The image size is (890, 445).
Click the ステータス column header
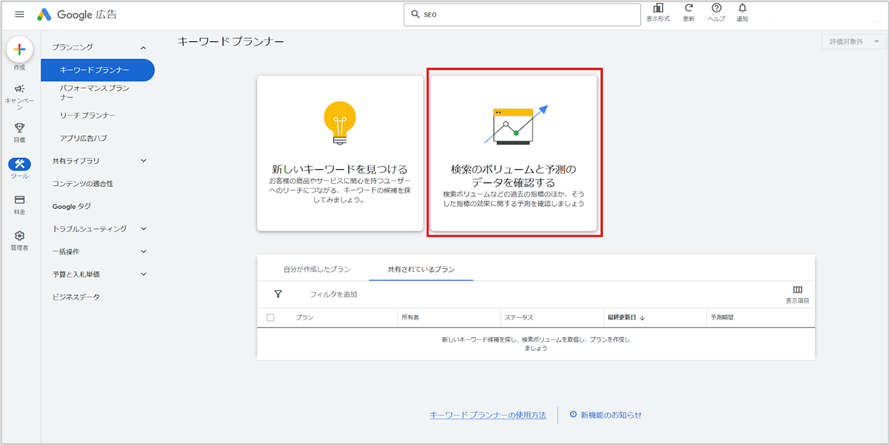(519, 318)
